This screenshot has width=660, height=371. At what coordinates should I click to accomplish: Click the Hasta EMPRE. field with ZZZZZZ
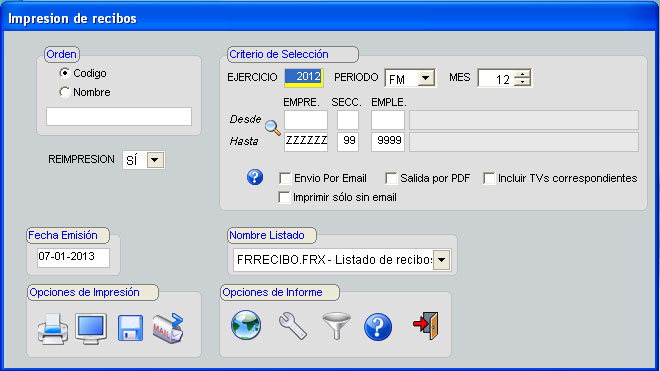click(x=306, y=141)
